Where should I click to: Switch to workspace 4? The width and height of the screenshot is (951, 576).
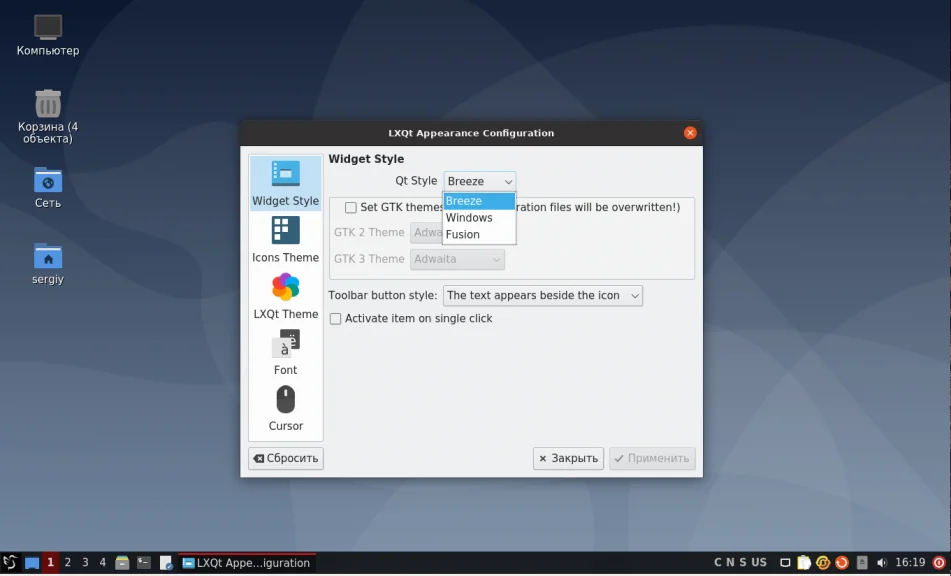click(102, 563)
